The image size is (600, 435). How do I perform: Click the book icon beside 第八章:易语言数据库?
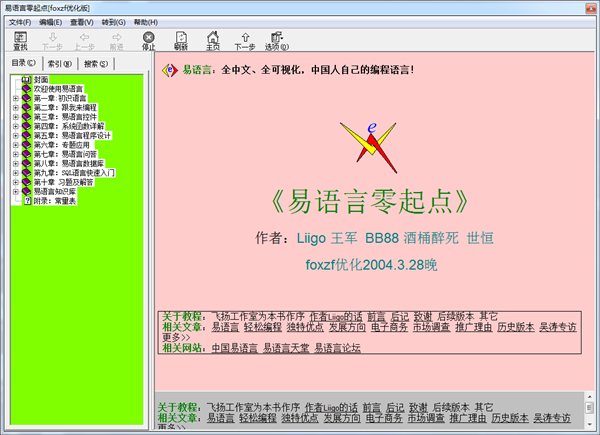coord(26,163)
